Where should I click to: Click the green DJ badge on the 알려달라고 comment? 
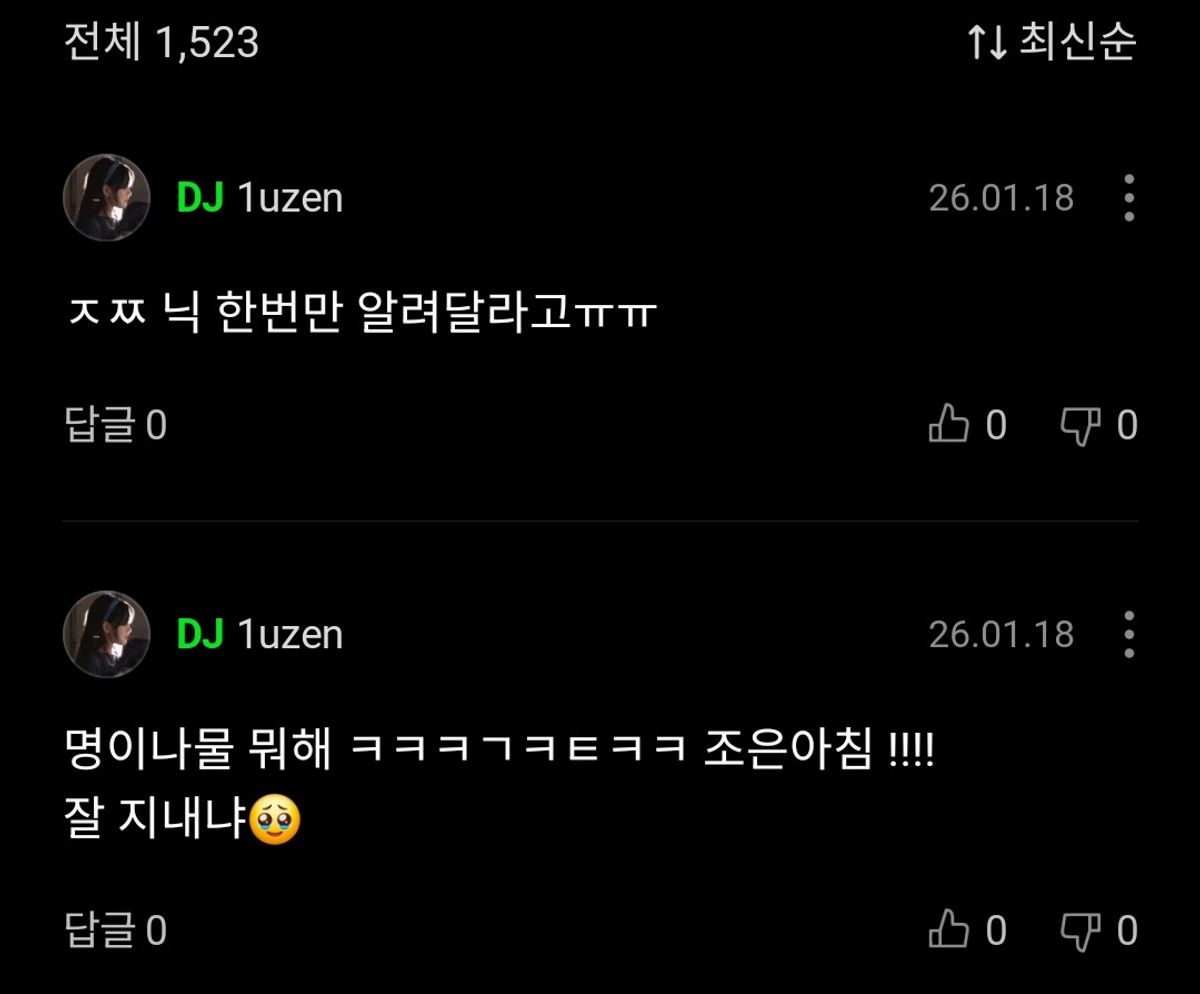[200, 198]
